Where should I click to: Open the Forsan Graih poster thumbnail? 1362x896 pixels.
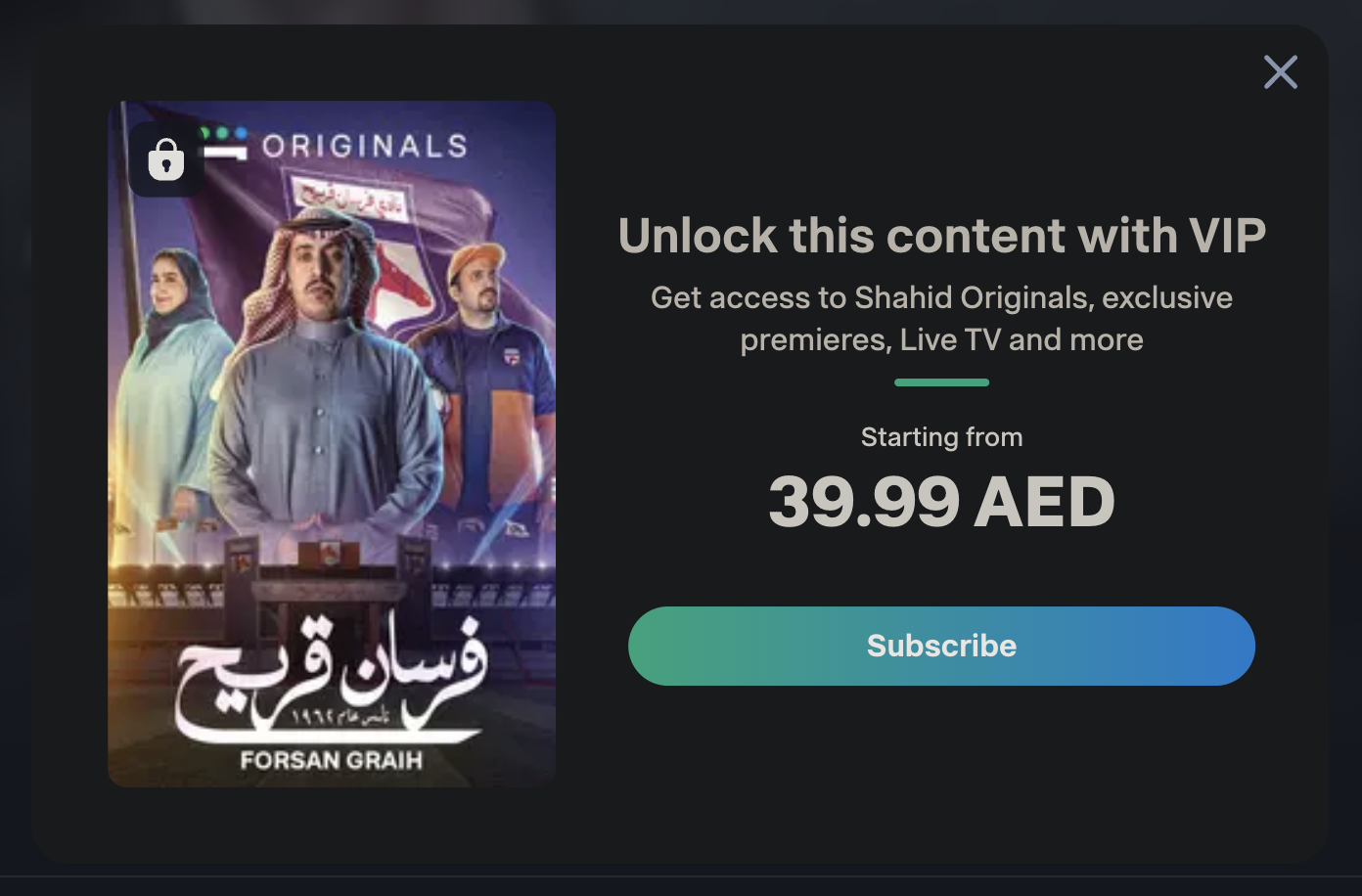(x=332, y=444)
